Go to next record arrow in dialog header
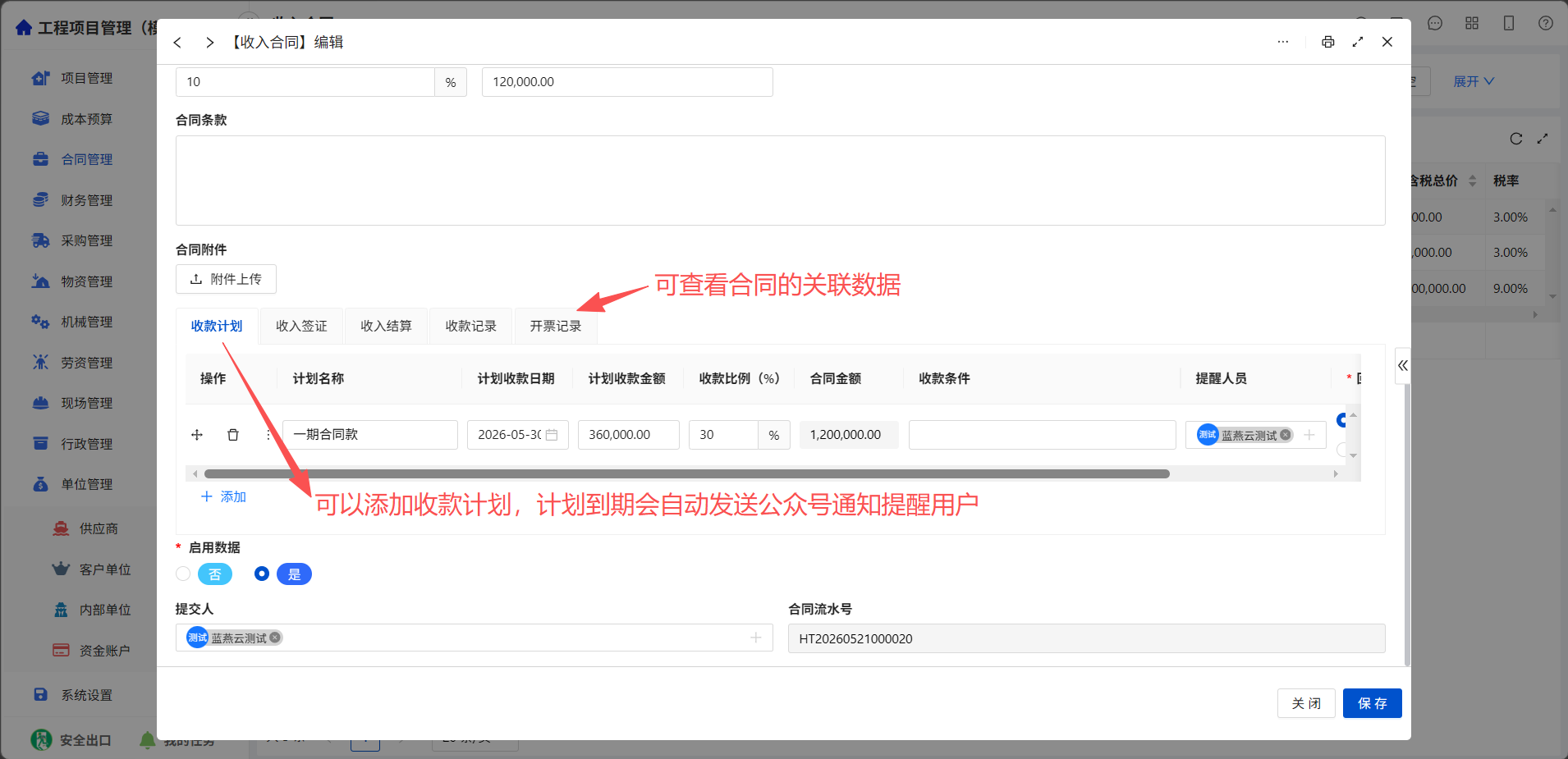This screenshot has height=759, width=1568. click(209, 42)
